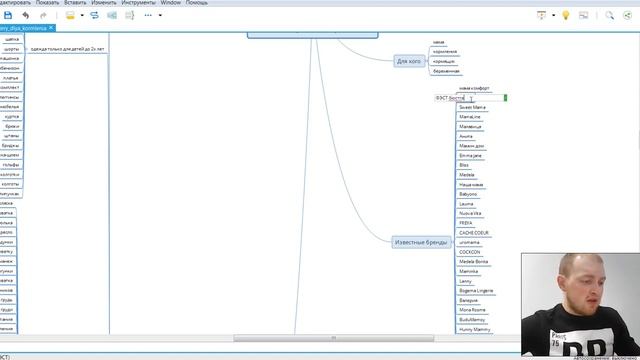This screenshot has width=640, height=360.
Task: Click the magnifier search icon
Action: point(609,16)
